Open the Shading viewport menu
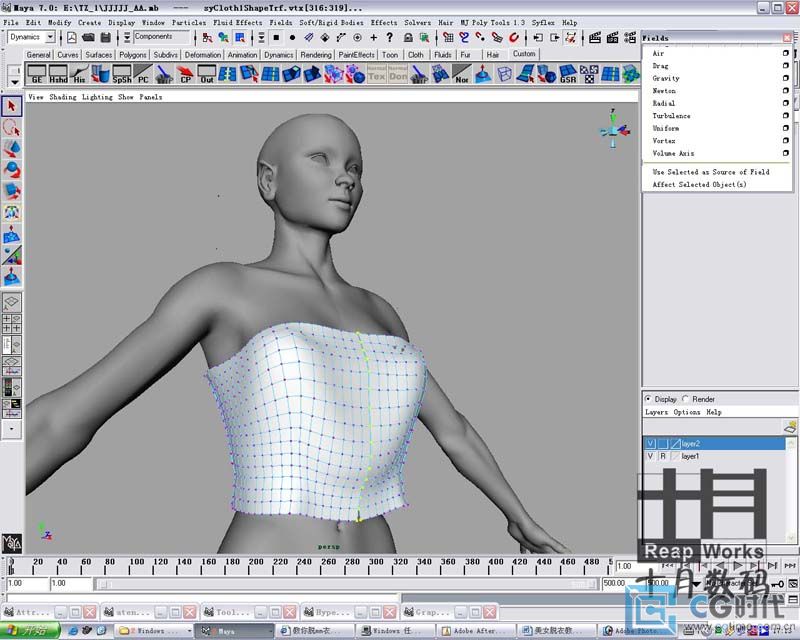The image size is (800, 640). coord(63,97)
